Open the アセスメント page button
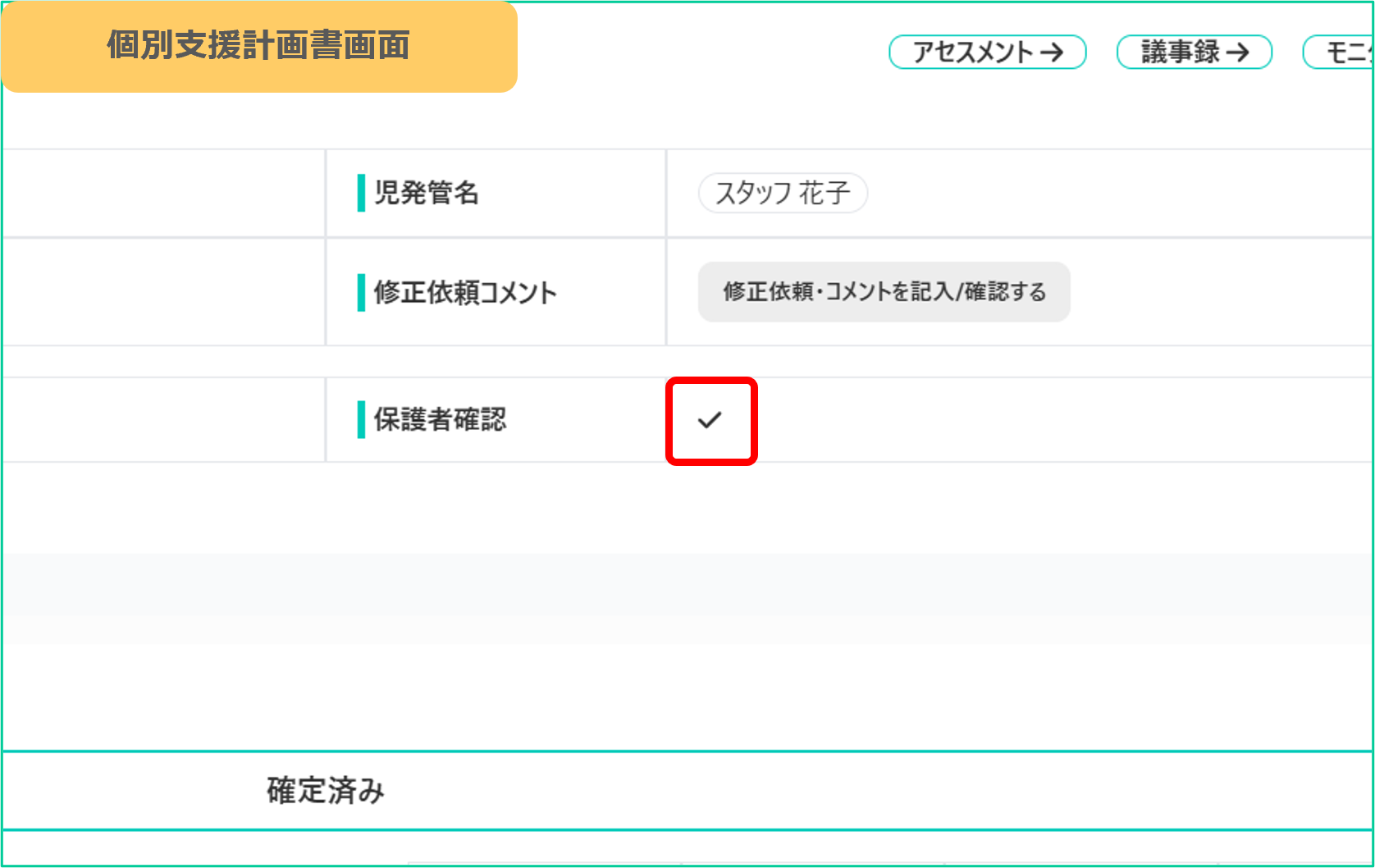Screen dimensions: 1375x868 tap(987, 52)
